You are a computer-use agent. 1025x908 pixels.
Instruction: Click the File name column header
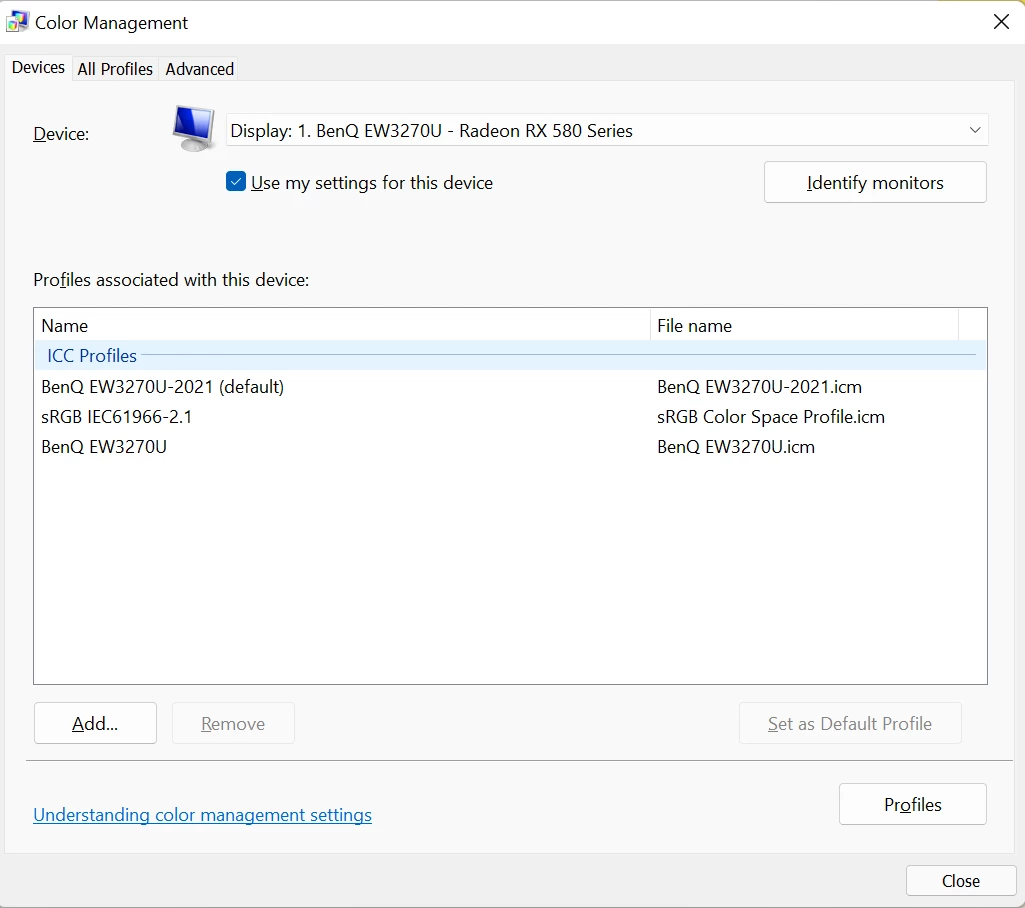(804, 325)
